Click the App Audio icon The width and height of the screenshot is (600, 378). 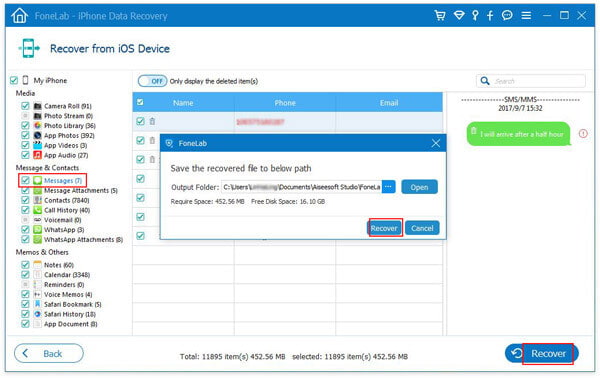tap(38, 155)
